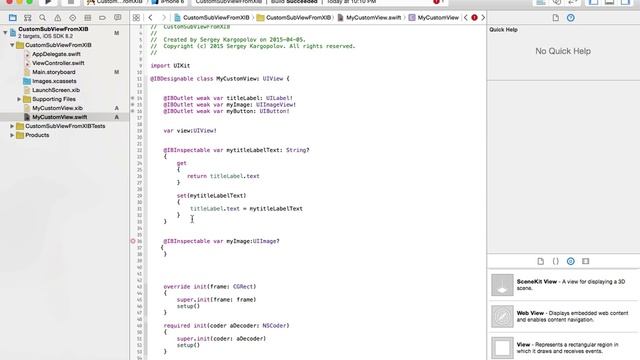Screen dimensions: 640x360
Task: Select the Products folder row
Action: pyautogui.click(x=64, y=135)
